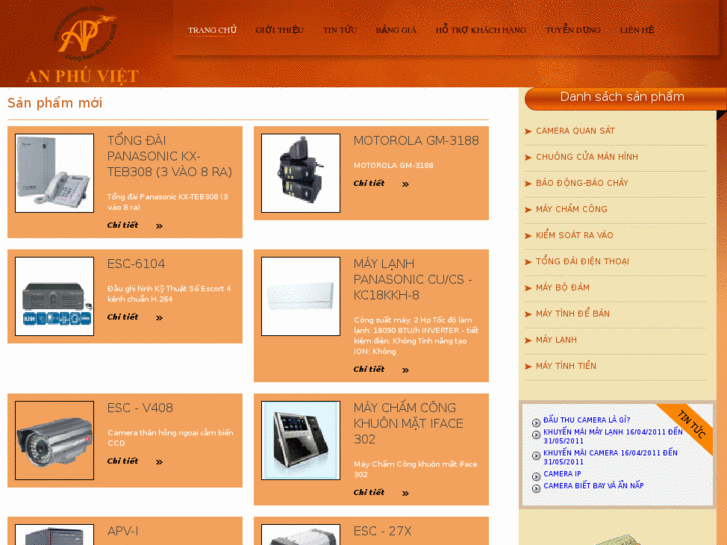Open the Máy Bộ Đàm category
727x545 pixels.
pos(562,288)
